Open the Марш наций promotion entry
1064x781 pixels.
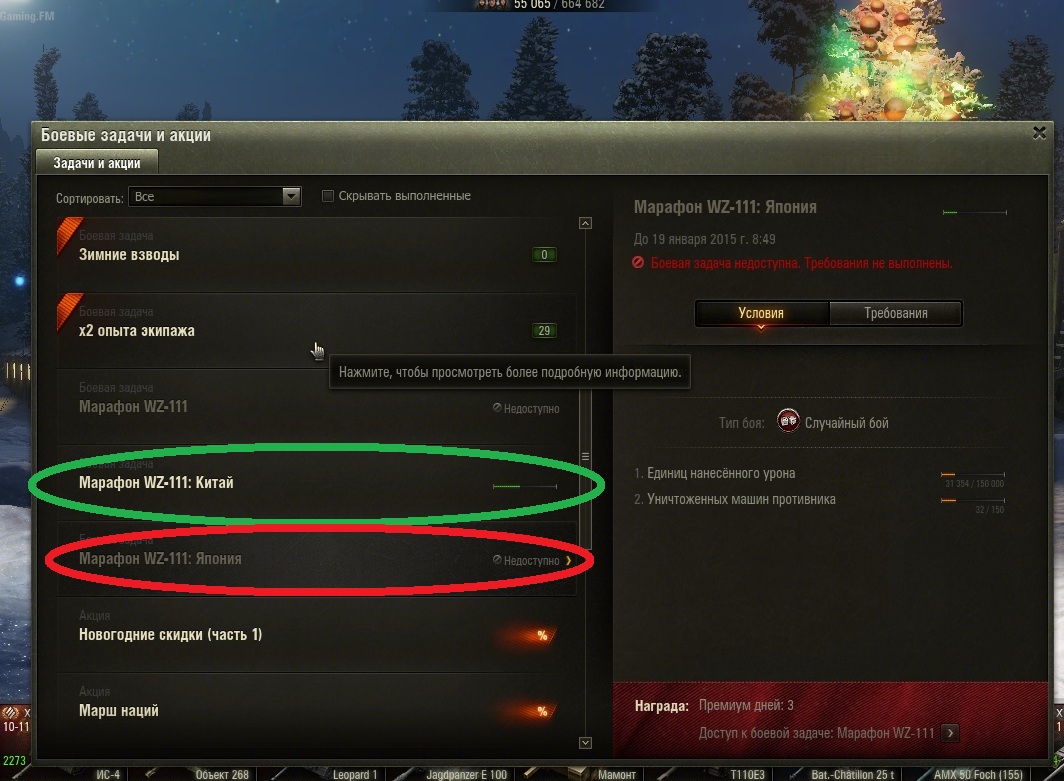coord(318,710)
